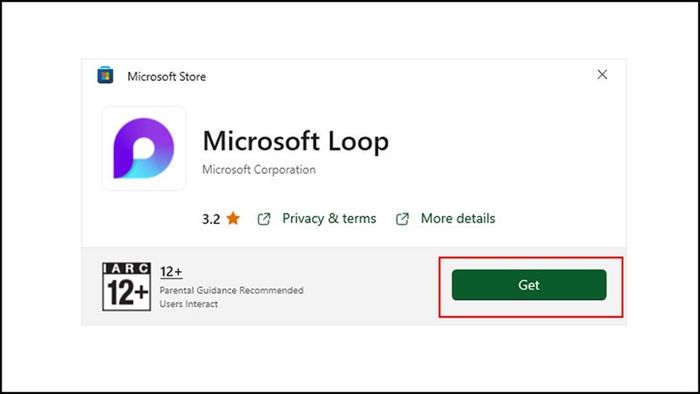The image size is (700, 394).
Task: Click the Parental Guidance Recommended text
Action: pos(232,290)
